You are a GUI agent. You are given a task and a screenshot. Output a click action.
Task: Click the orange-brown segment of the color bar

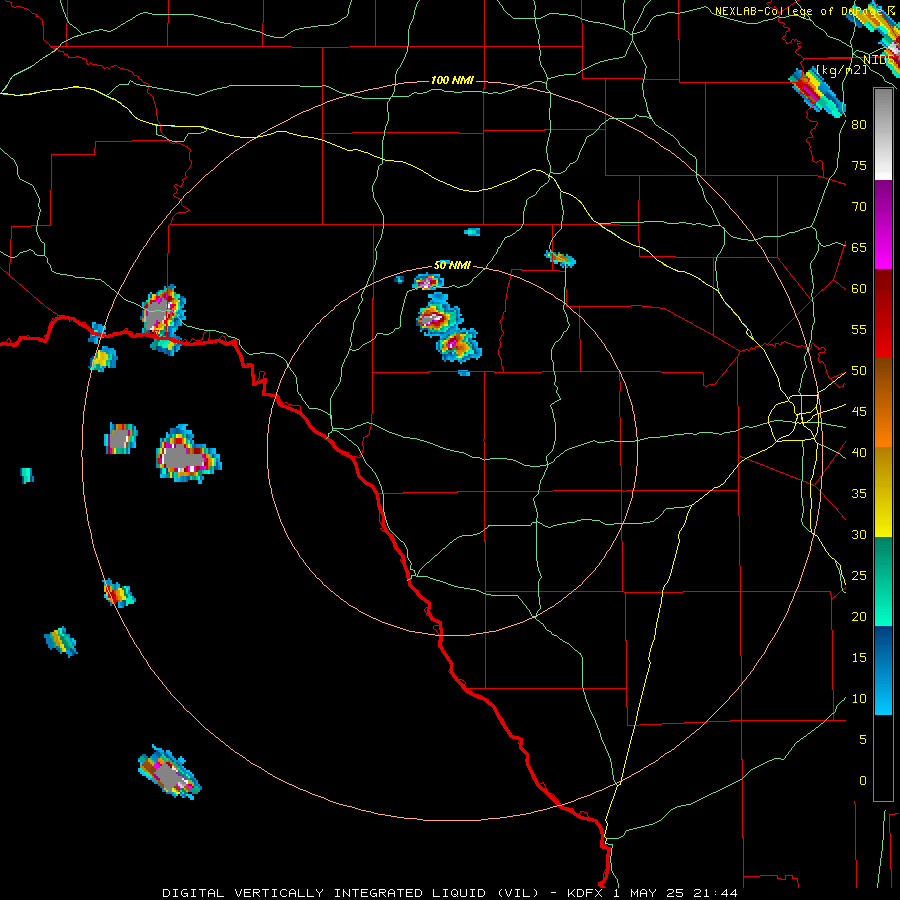[883, 403]
